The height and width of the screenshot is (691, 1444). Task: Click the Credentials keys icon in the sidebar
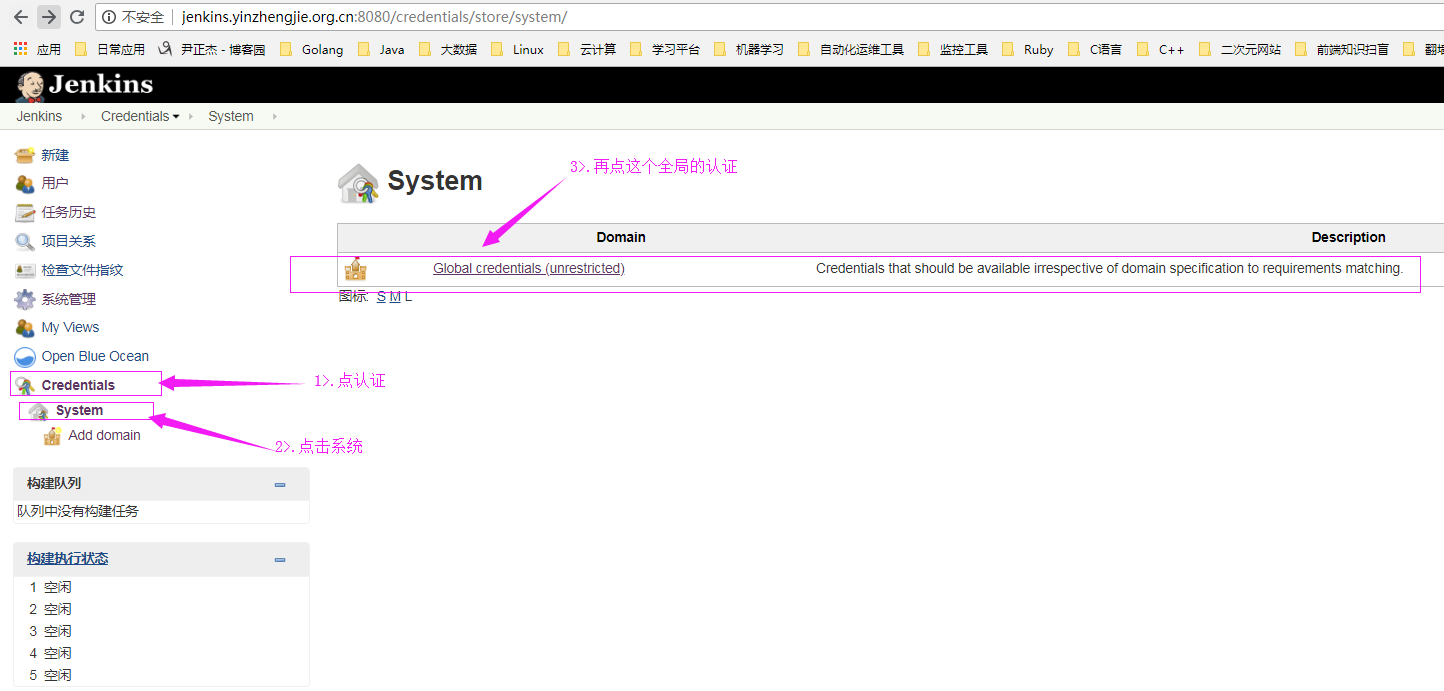pyautogui.click(x=25, y=385)
